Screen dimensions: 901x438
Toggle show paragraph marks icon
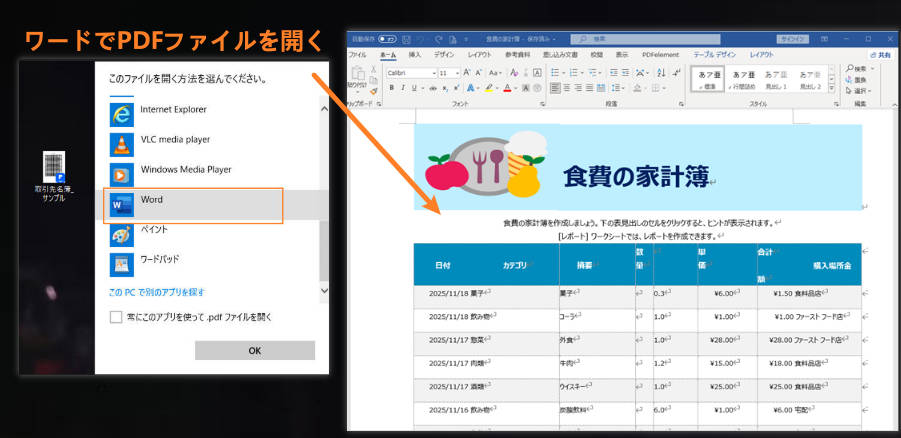677,73
